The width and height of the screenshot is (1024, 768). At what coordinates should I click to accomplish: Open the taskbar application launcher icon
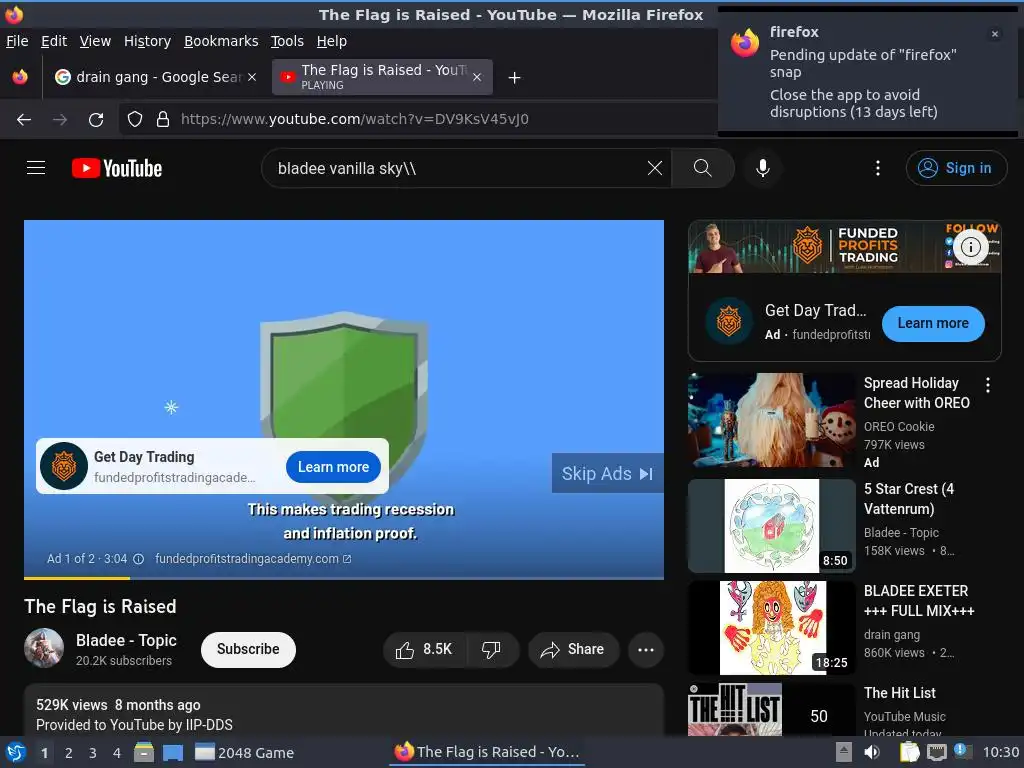[14, 752]
